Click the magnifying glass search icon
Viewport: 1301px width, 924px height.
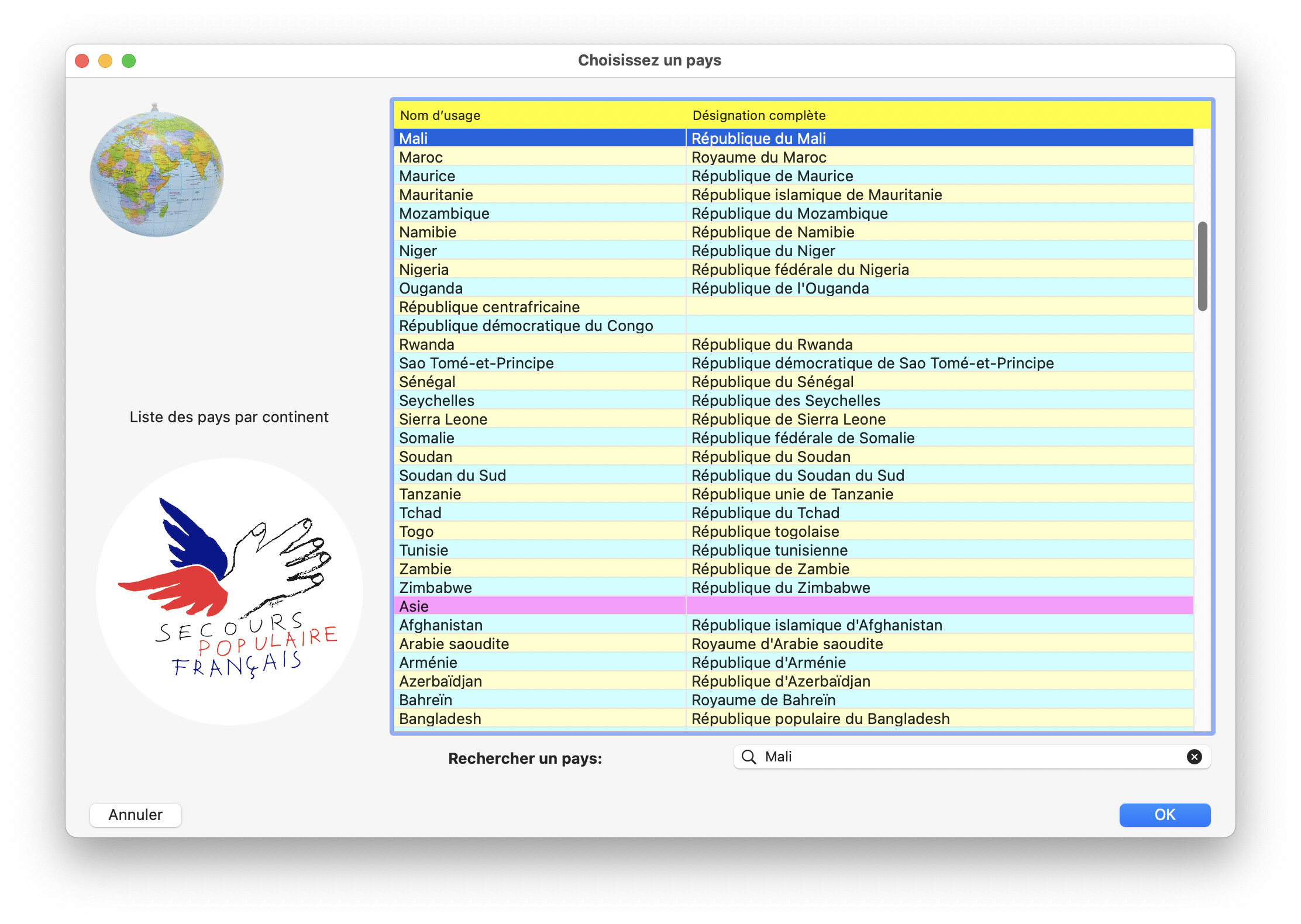(749, 757)
